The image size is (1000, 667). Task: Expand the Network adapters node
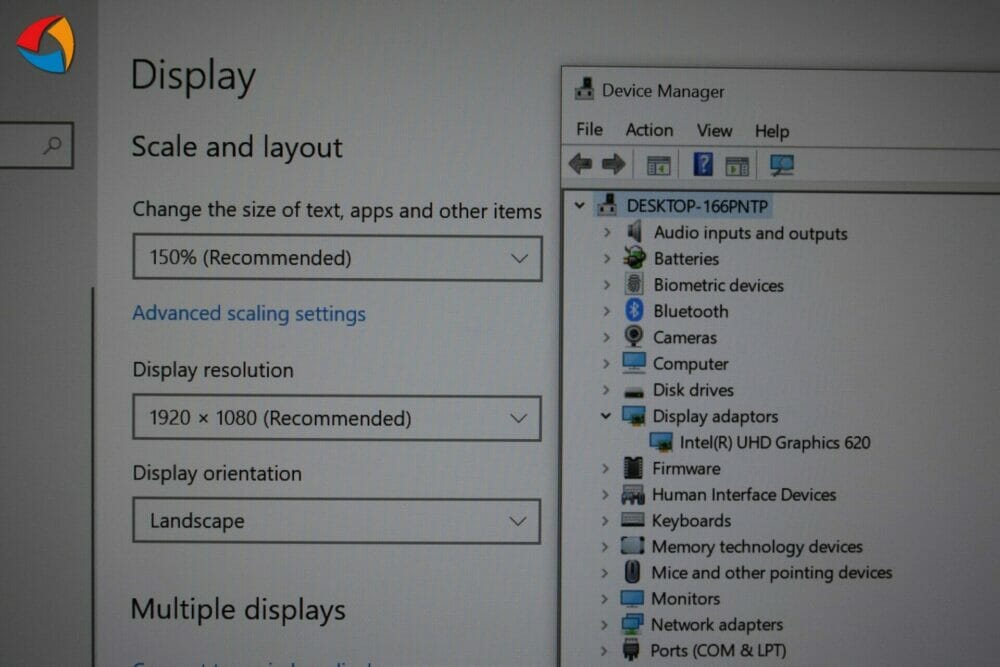tap(605, 624)
